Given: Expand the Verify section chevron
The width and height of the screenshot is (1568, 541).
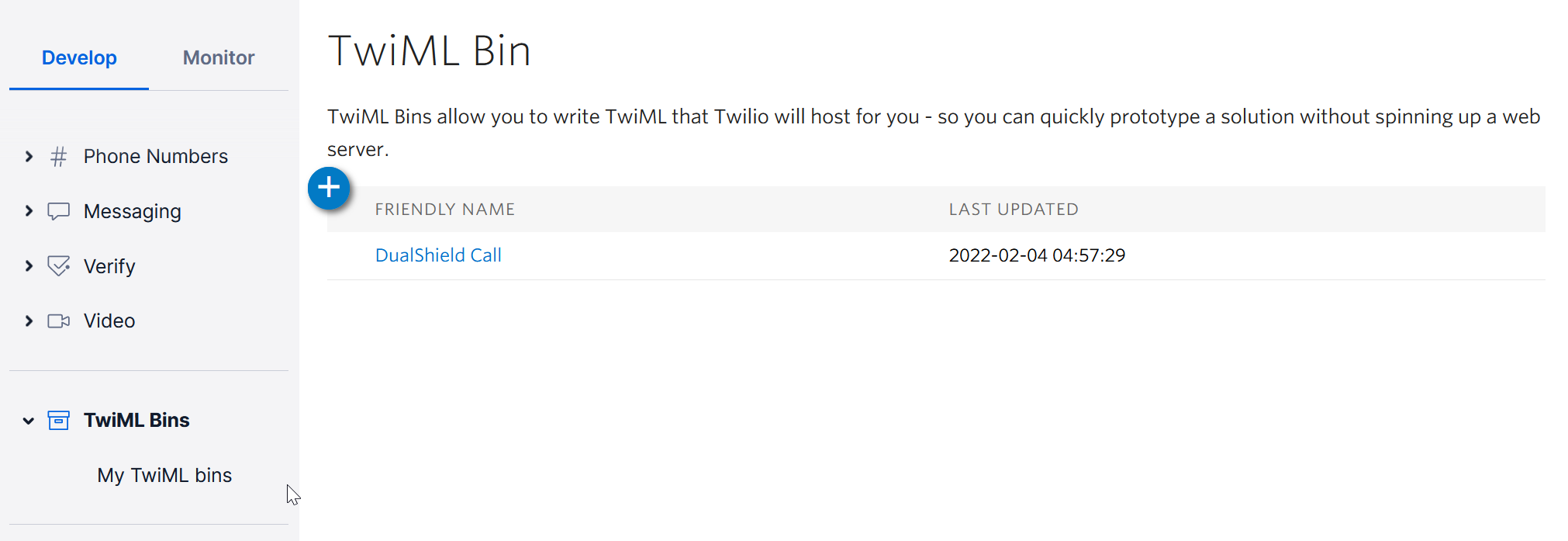Looking at the screenshot, I should 29,266.
